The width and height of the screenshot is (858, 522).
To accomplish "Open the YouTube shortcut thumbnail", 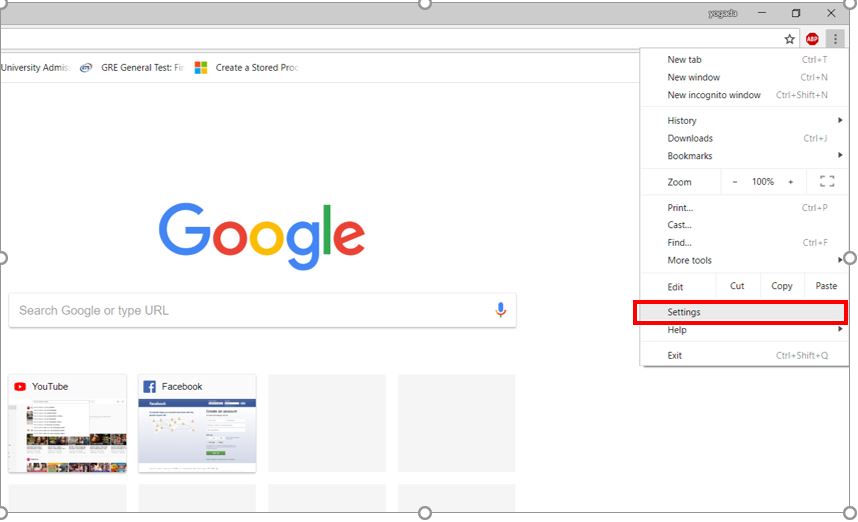I will 68,424.
